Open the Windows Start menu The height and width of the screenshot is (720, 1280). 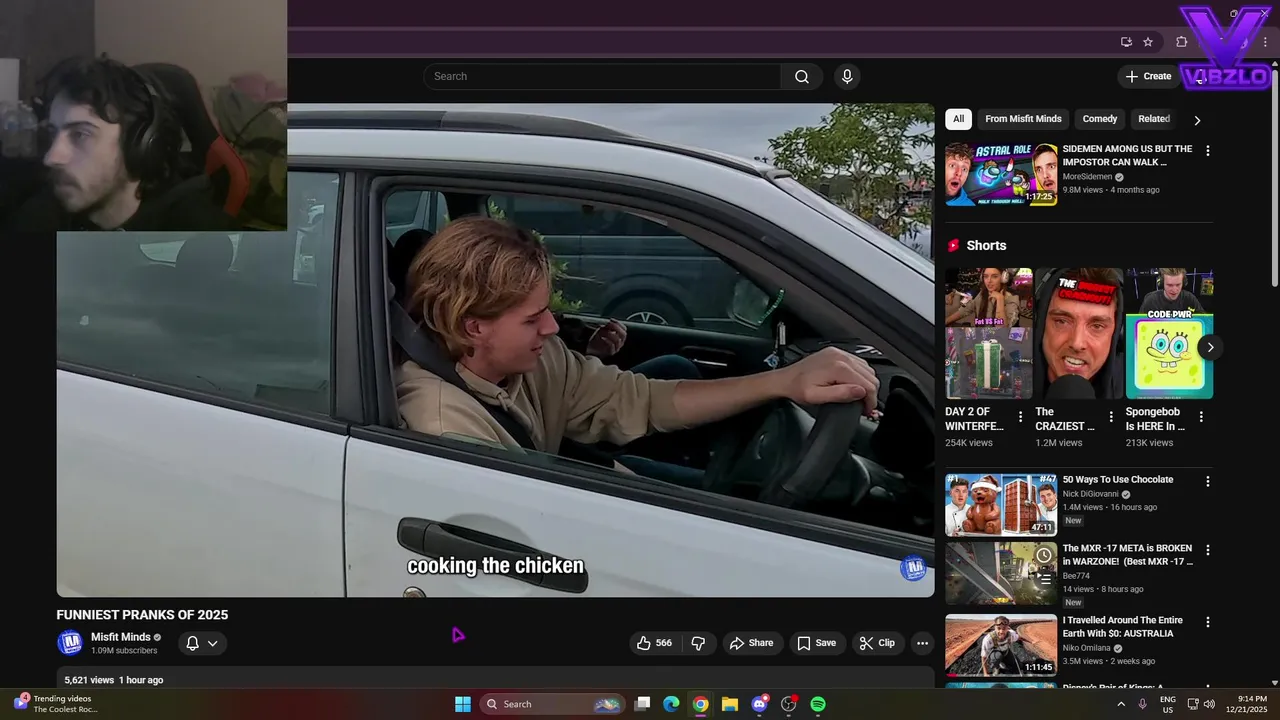(463, 704)
